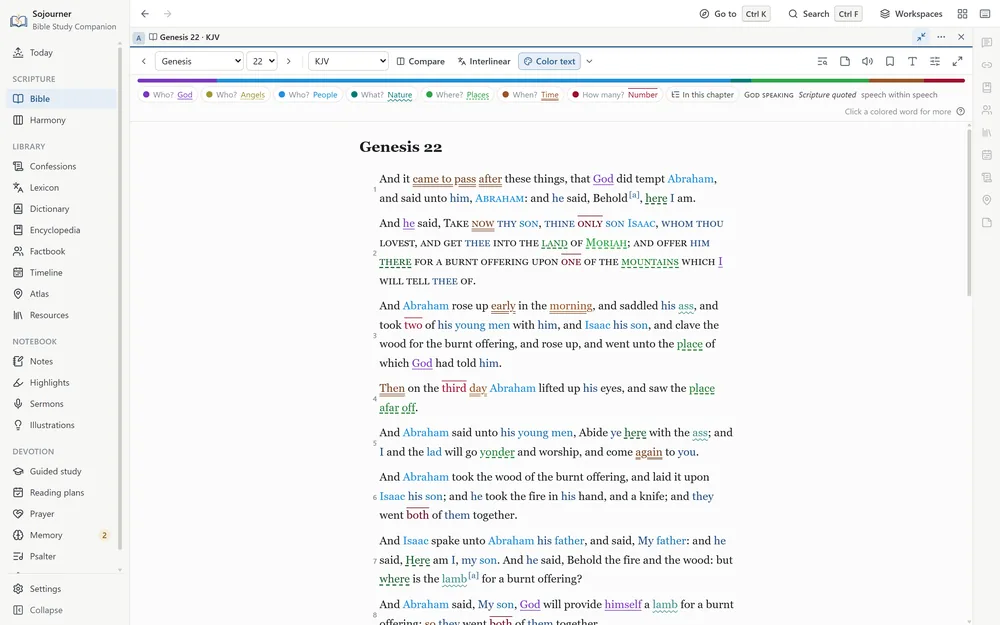Open Atlas in the sidebar
1000x625 pixels.
(x=61, y=294)
